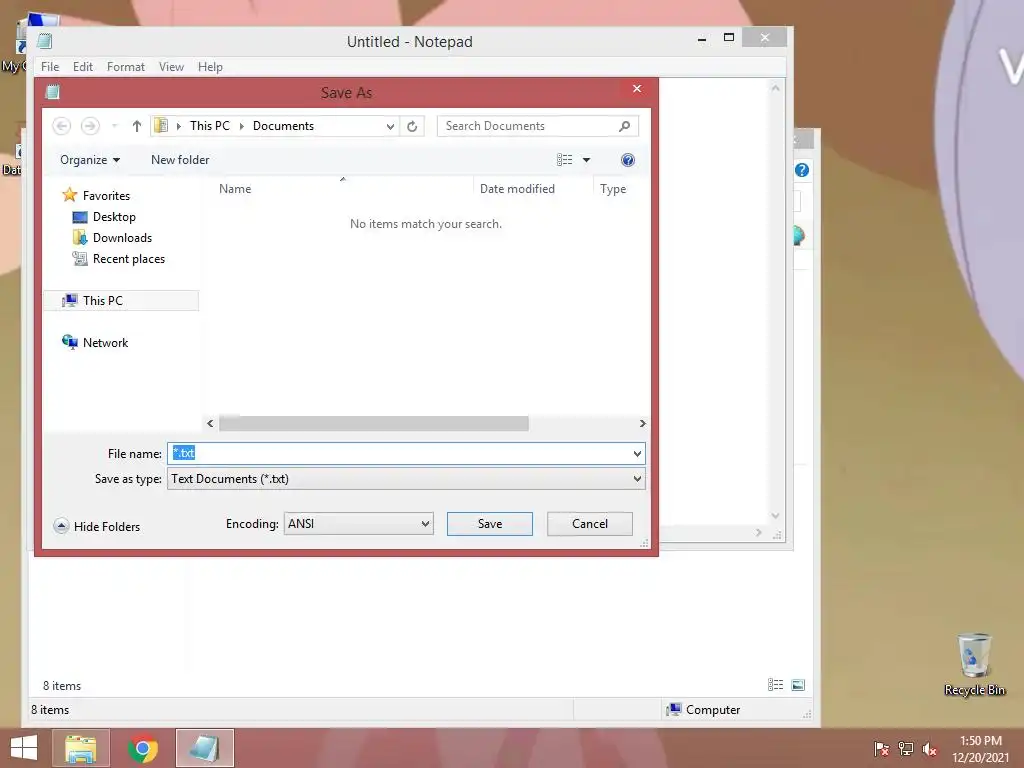The width and height of the screenshot is (1024, 768).
Task: Open recent locations dropdown arrow beside Forward
Action: 114,125
